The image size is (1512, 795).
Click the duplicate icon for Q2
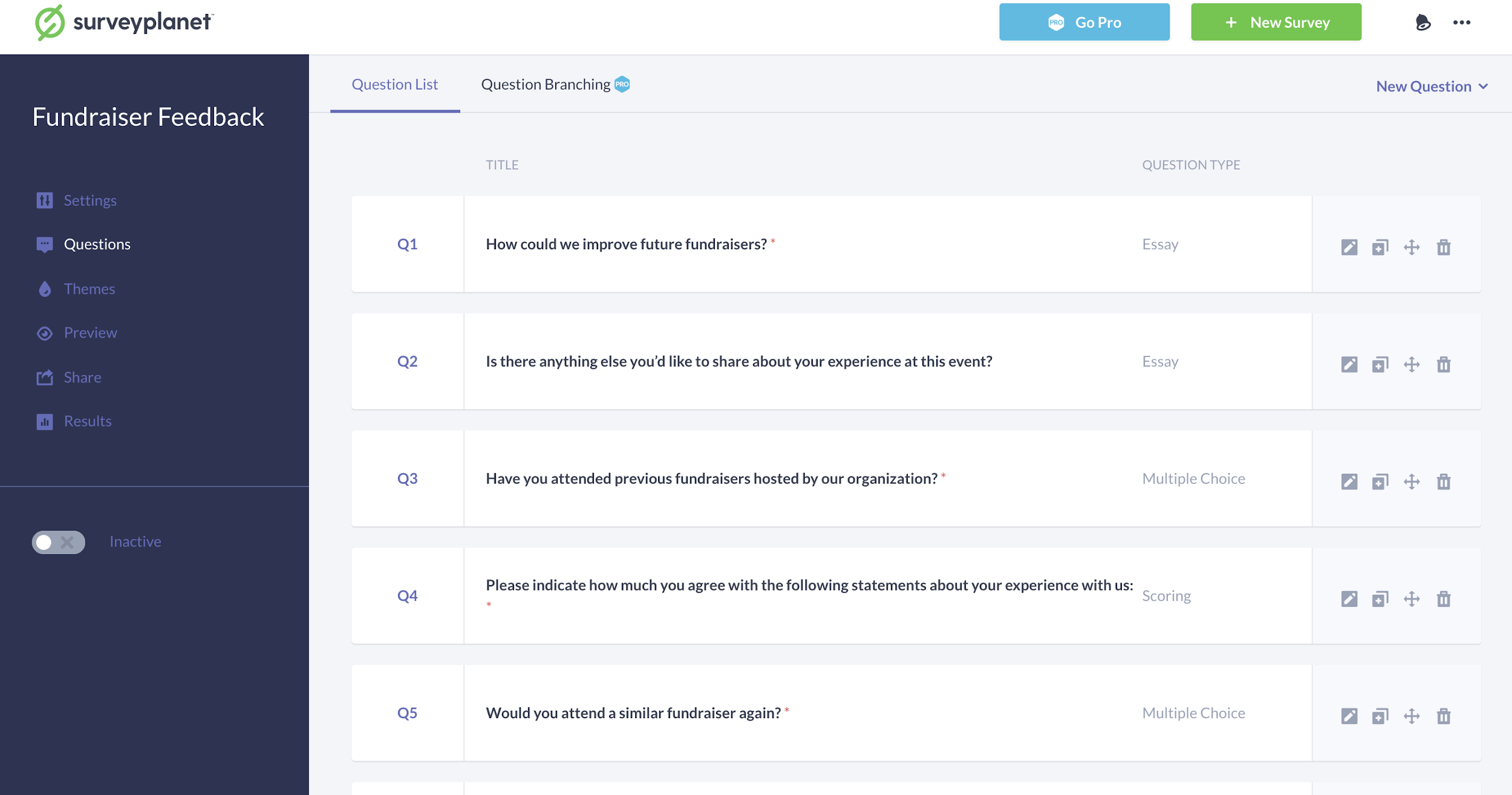[x=1380, y=364]
